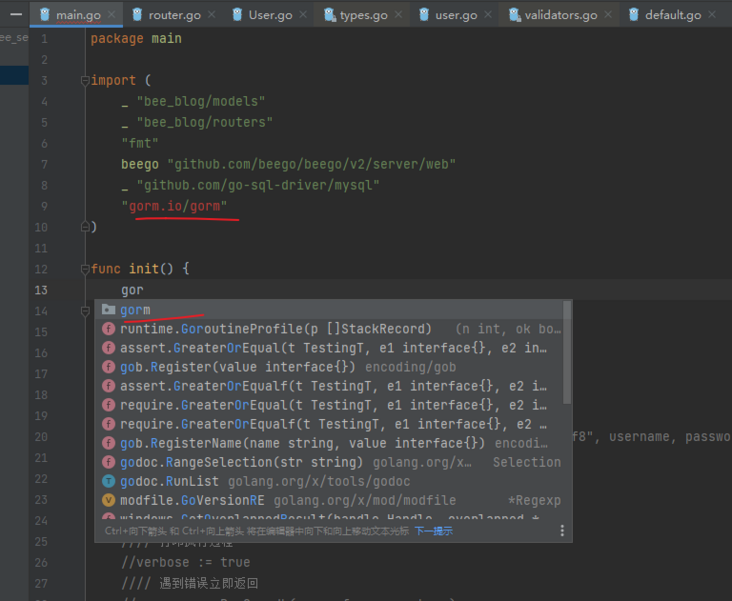Click function icon beside godoc.RangeSelection
Image resolution: width=732 pixels, height=601 pixels.
coord(108,462)
